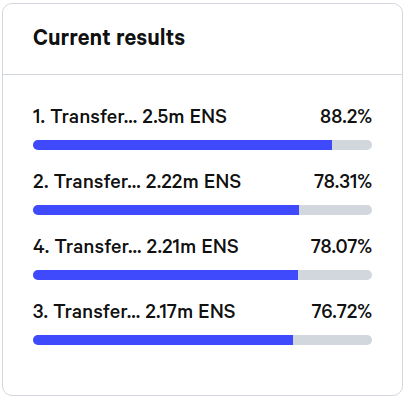411x403 pixels.
Task: Click the divider line below the Current results header
Action: [x=202, y=74]
